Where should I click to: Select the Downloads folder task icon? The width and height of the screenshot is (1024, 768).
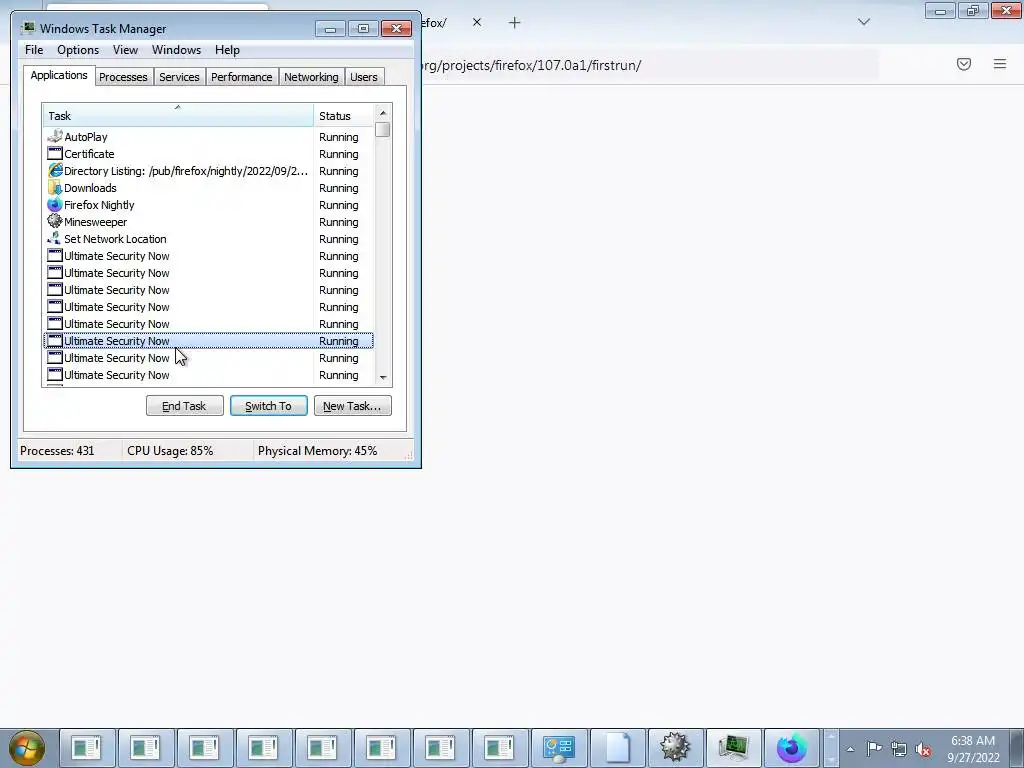click(55, 187)
